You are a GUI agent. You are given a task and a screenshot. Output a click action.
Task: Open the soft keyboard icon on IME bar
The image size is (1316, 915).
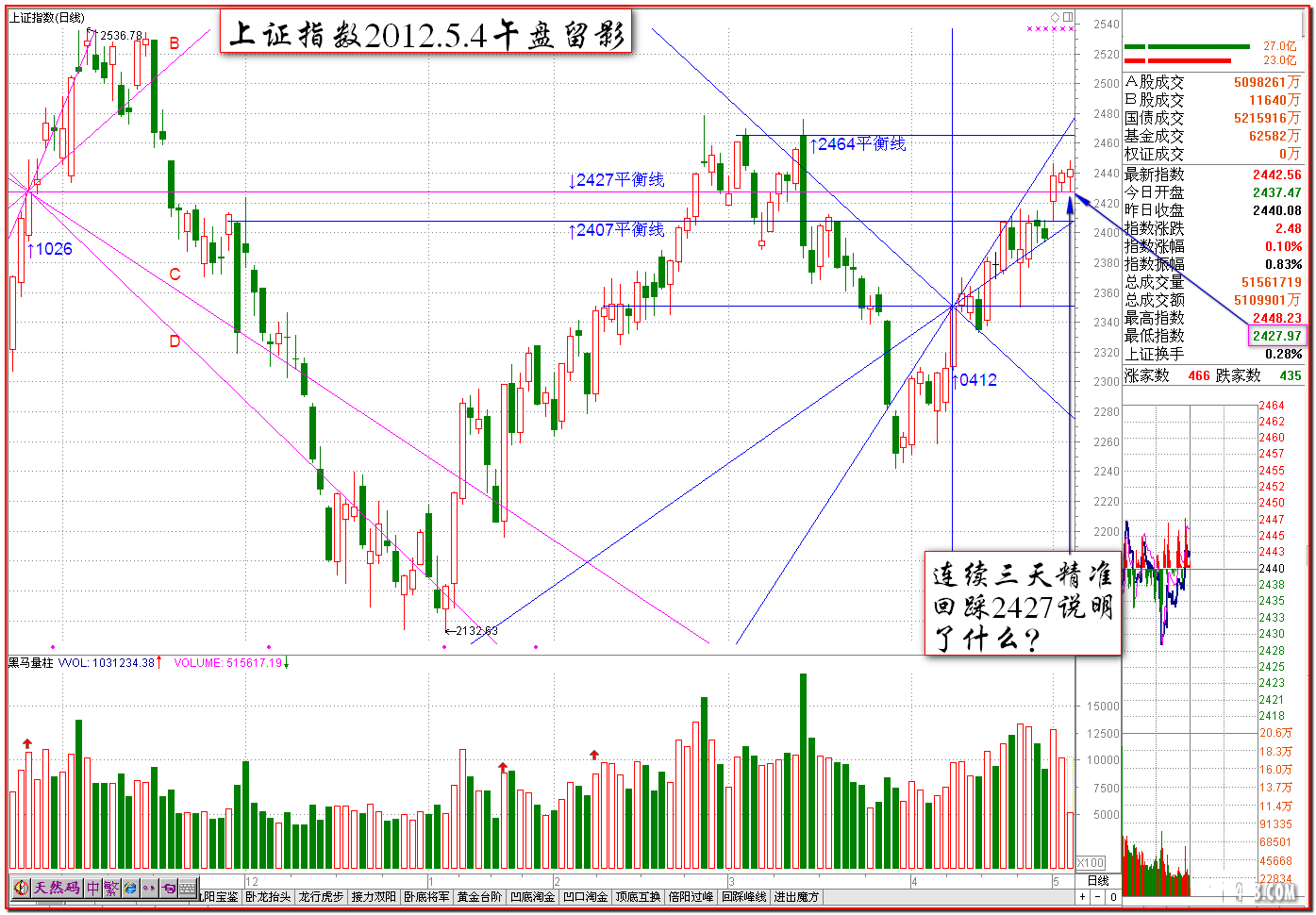[189, 888]
